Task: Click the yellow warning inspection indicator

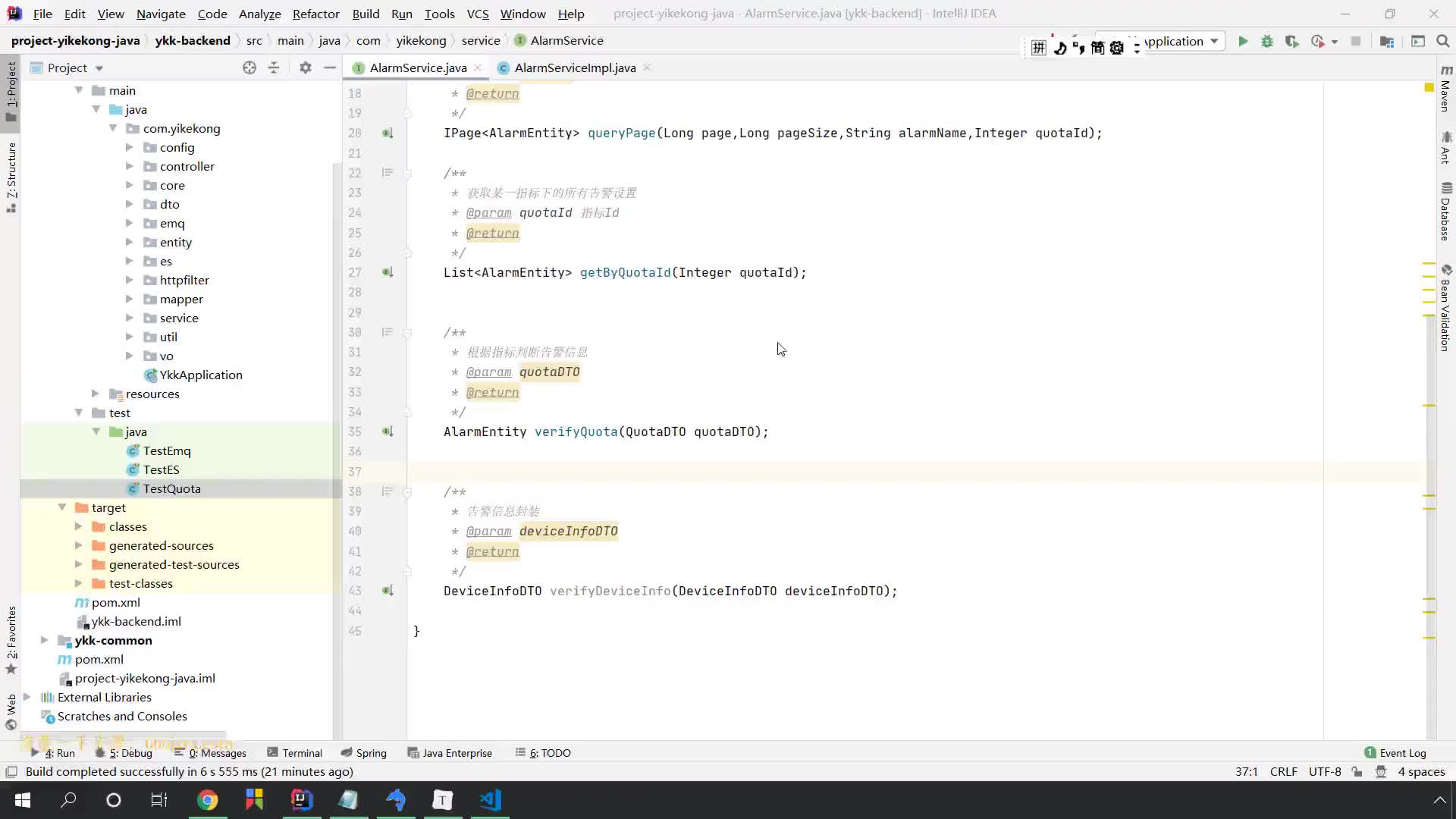Action: [x=1429, y=88]
